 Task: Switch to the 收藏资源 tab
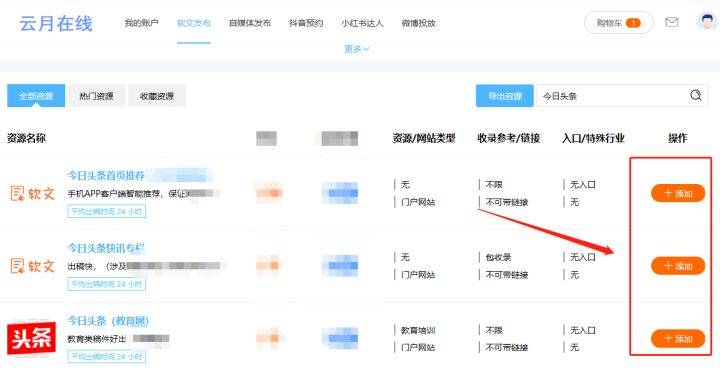click(157, 96)
